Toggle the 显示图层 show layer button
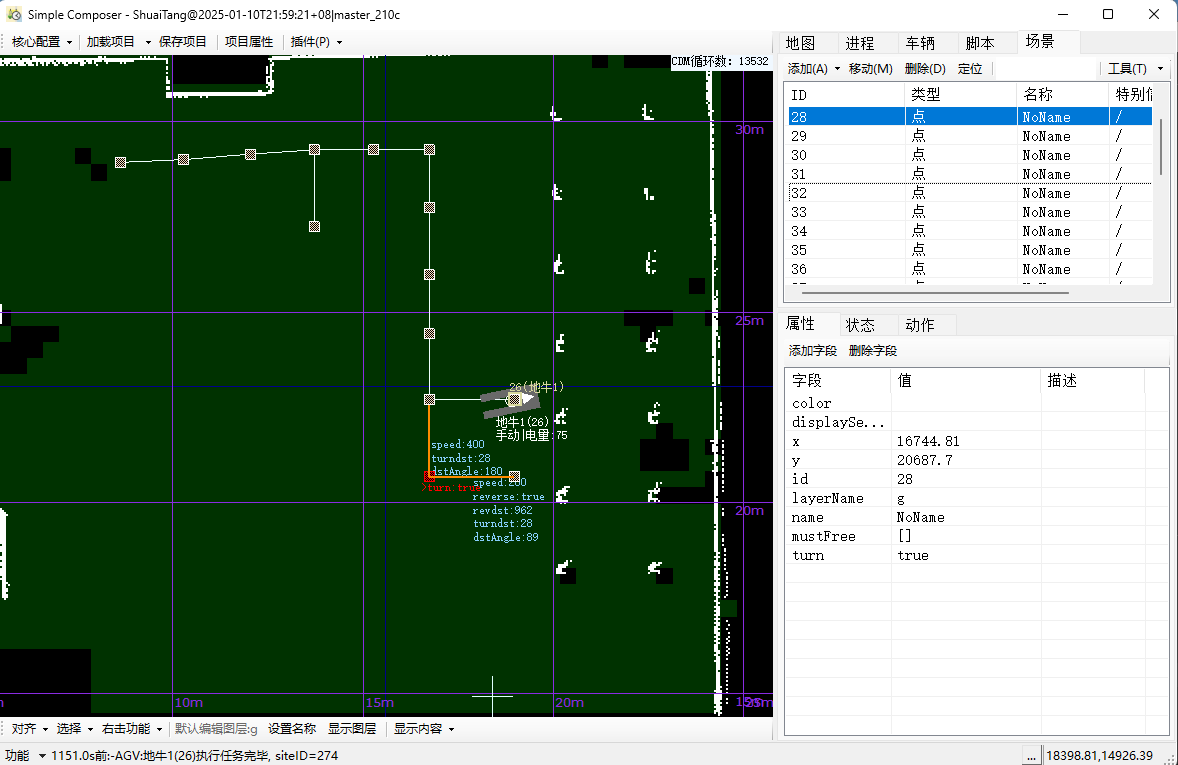Image resolution: width=1178 pixels, height=765 pixels. tap(351, 729)
